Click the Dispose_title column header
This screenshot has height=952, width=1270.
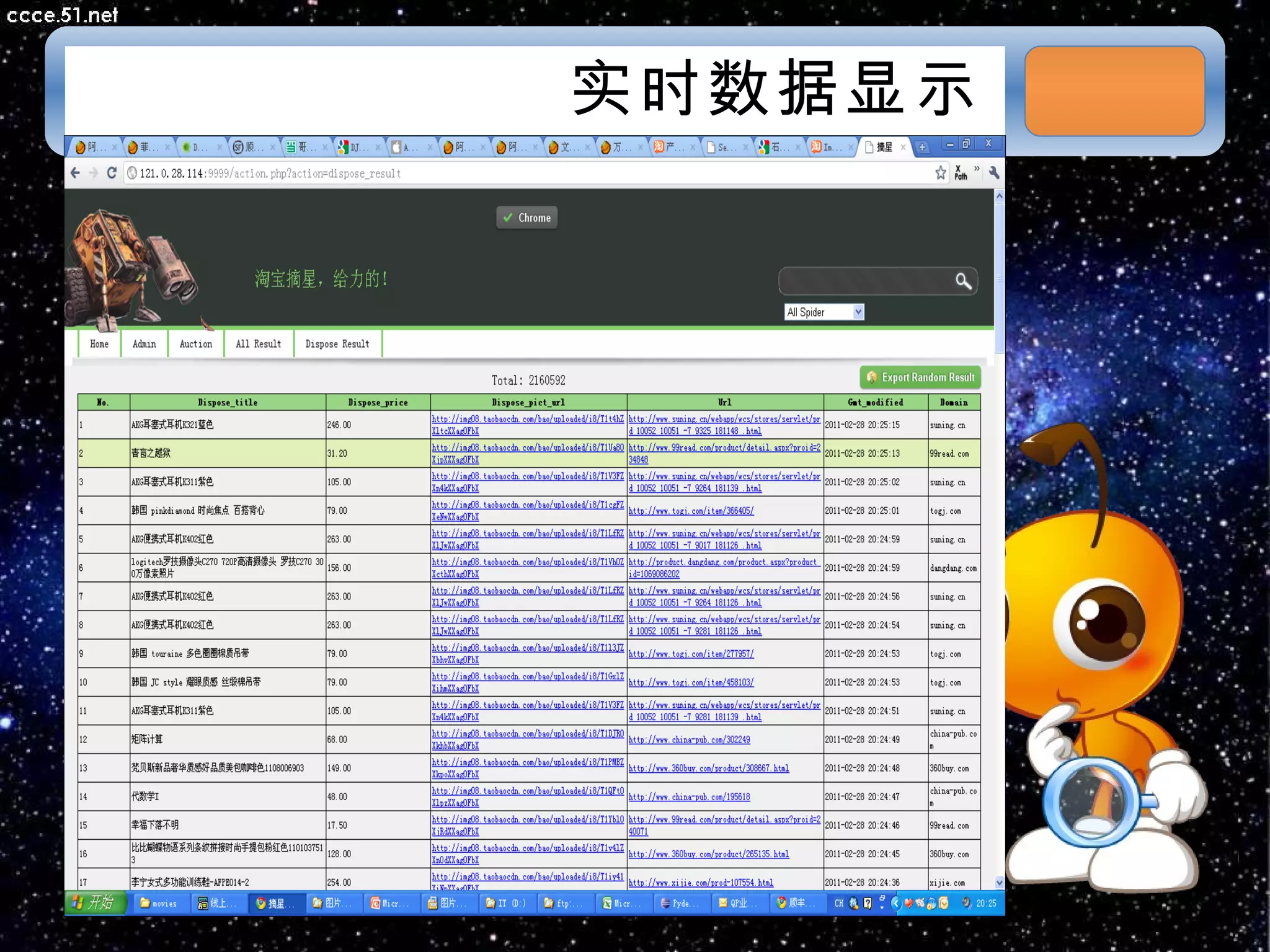point(228,402)
